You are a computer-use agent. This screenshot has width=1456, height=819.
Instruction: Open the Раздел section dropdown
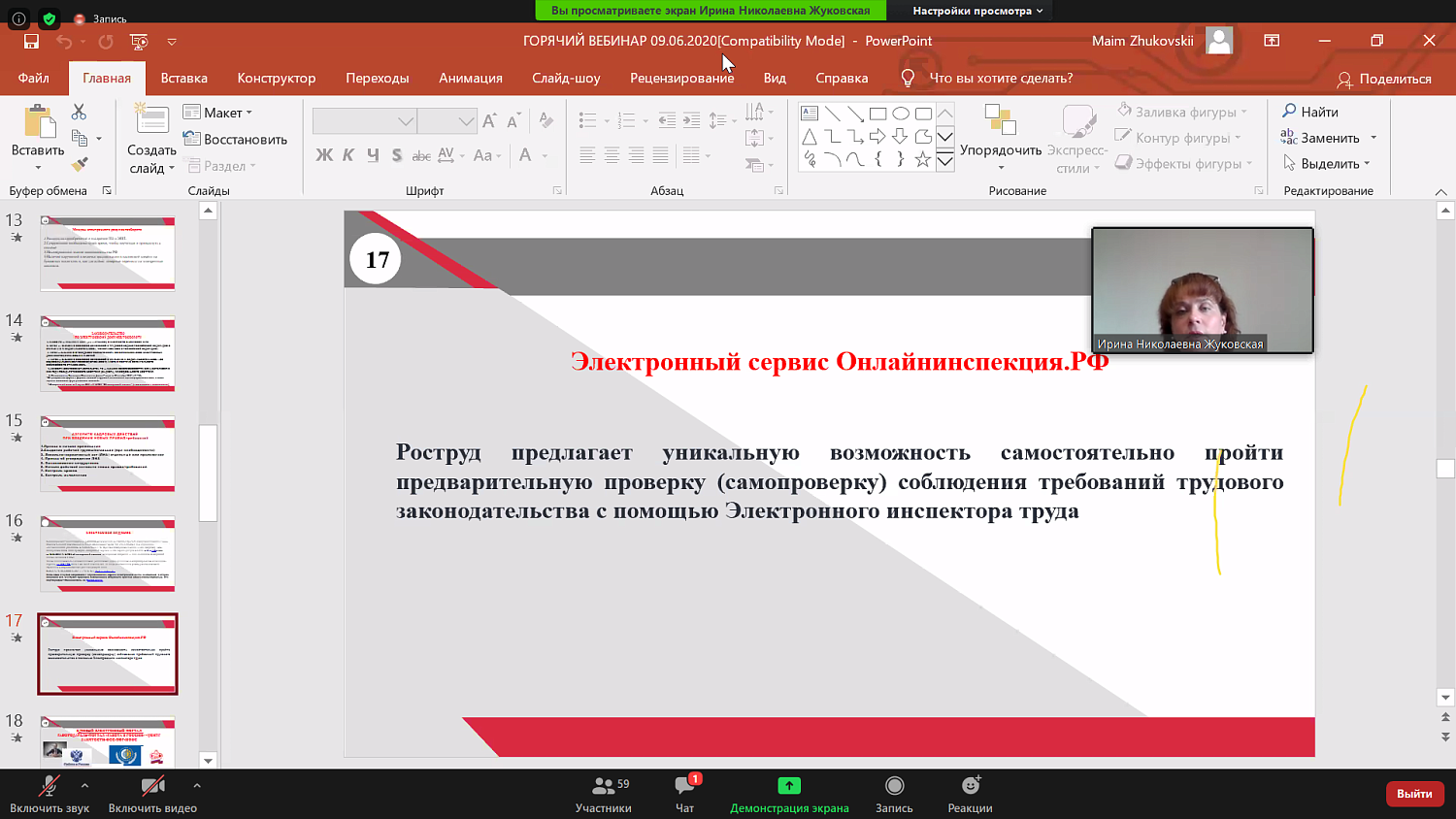219,166
